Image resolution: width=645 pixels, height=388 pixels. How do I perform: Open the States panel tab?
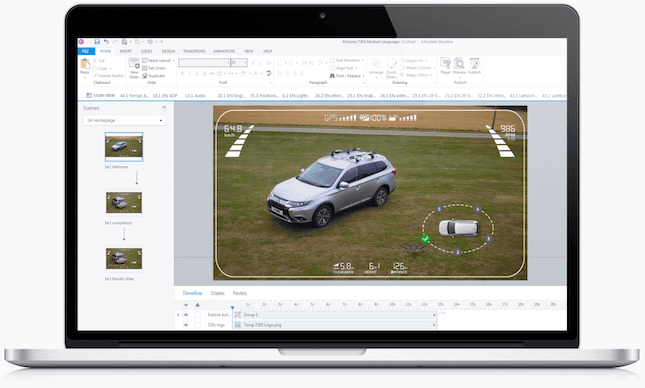click(218, 293)
